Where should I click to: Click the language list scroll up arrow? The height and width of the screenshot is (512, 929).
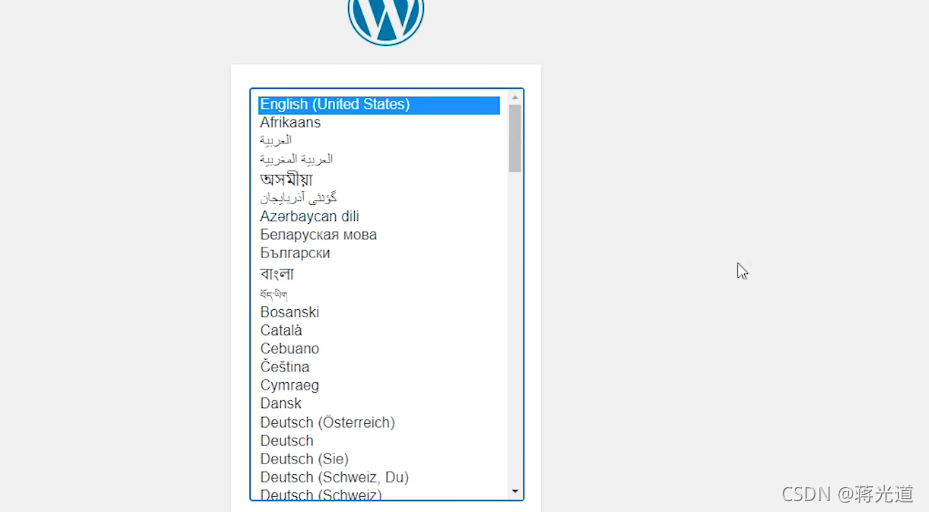click(515, 97)
